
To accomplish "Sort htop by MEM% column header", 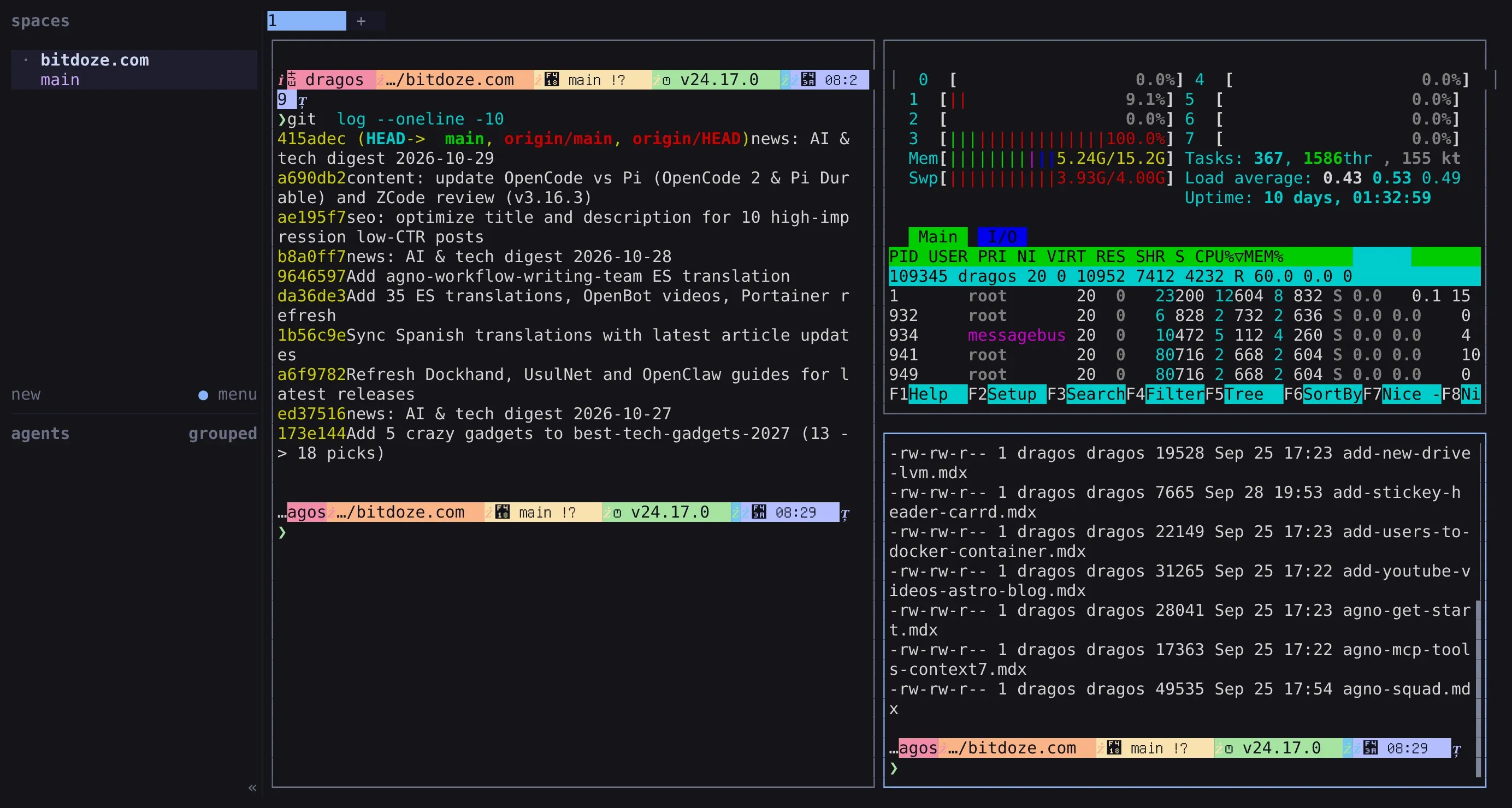I will click(1263, 257).
